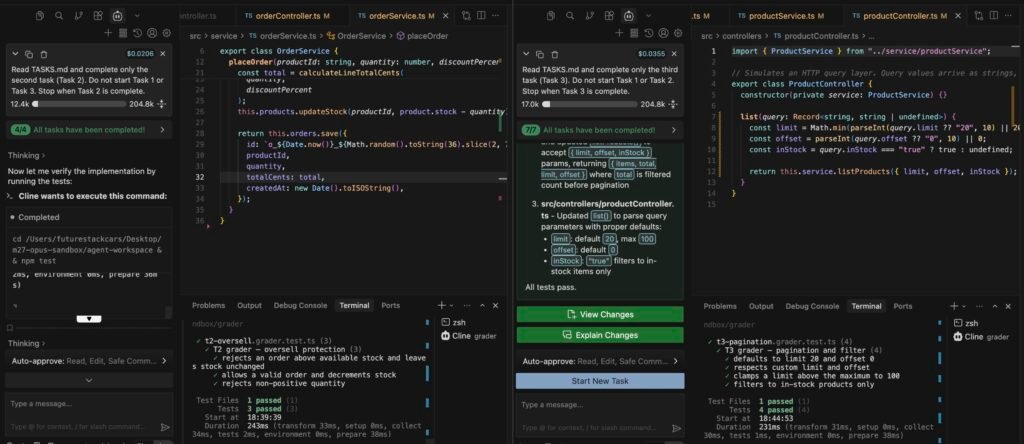
Task: Click the Start New Task button
Action: point(600,381)
